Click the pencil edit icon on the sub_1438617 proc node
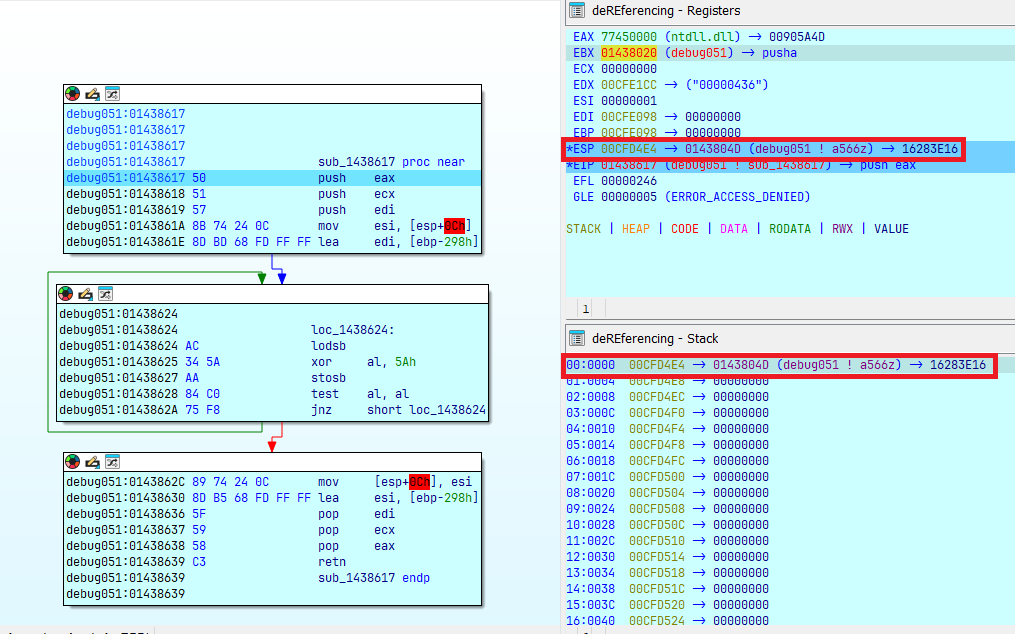 (92, 93)
